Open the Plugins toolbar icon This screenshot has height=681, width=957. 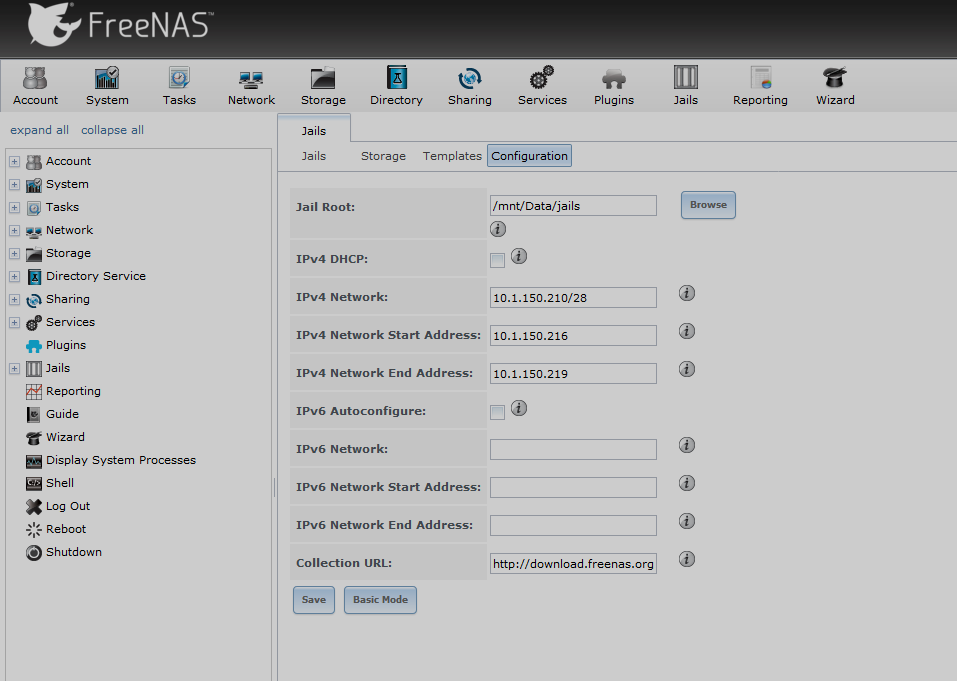coord(614,86)
